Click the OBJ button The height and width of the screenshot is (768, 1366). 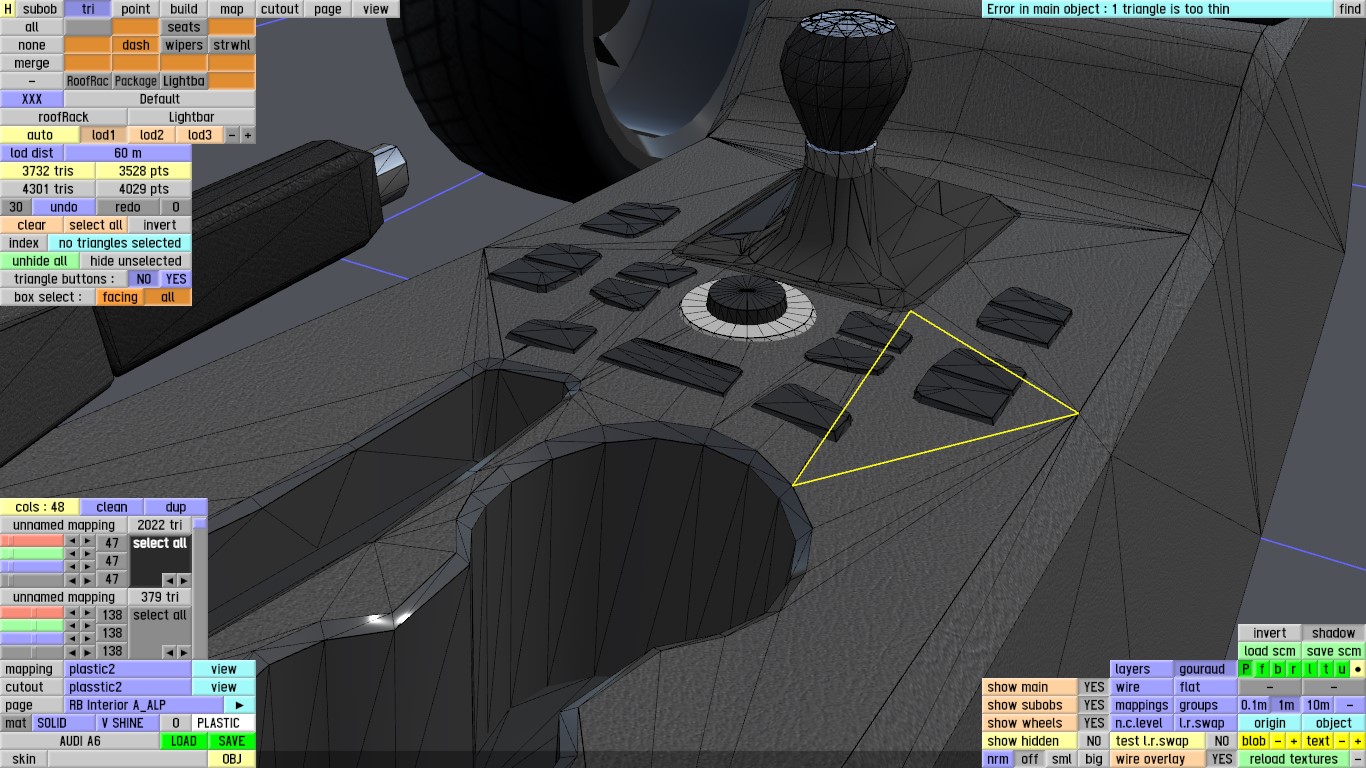pyautogui.click(x=232, y=759)
